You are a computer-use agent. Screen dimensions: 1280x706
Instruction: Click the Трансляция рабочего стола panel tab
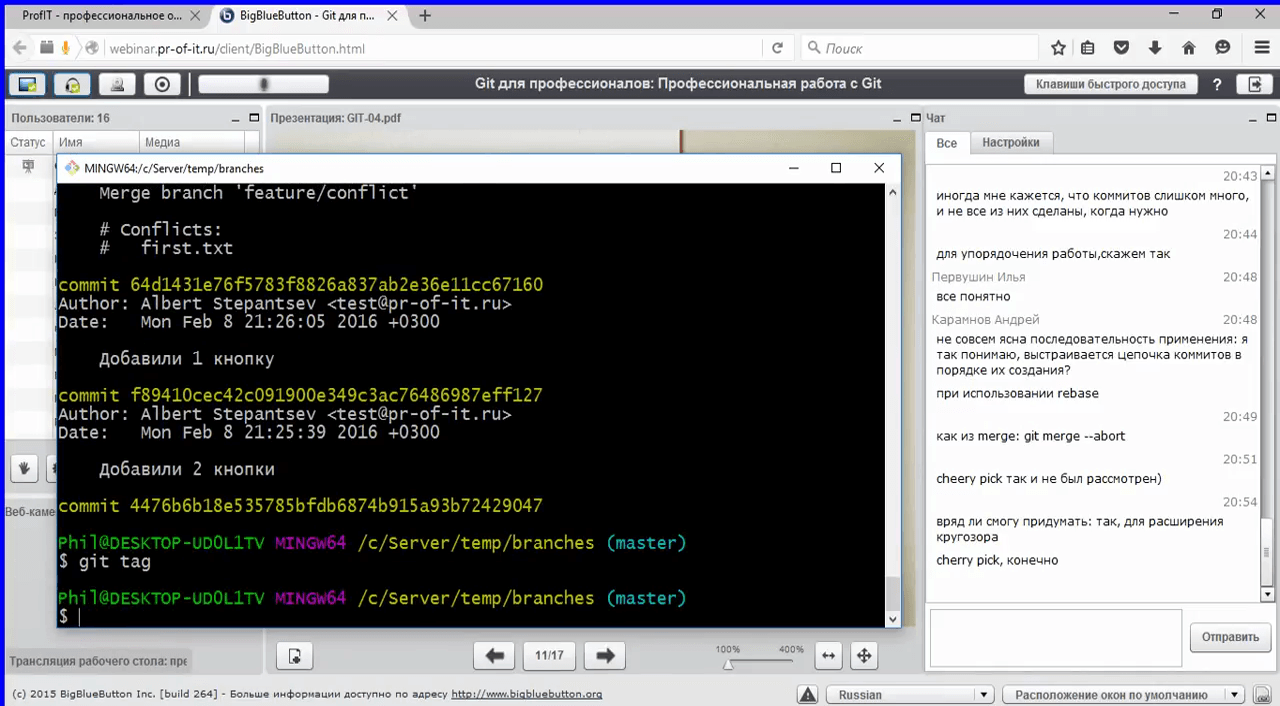[x=98, y=661]
